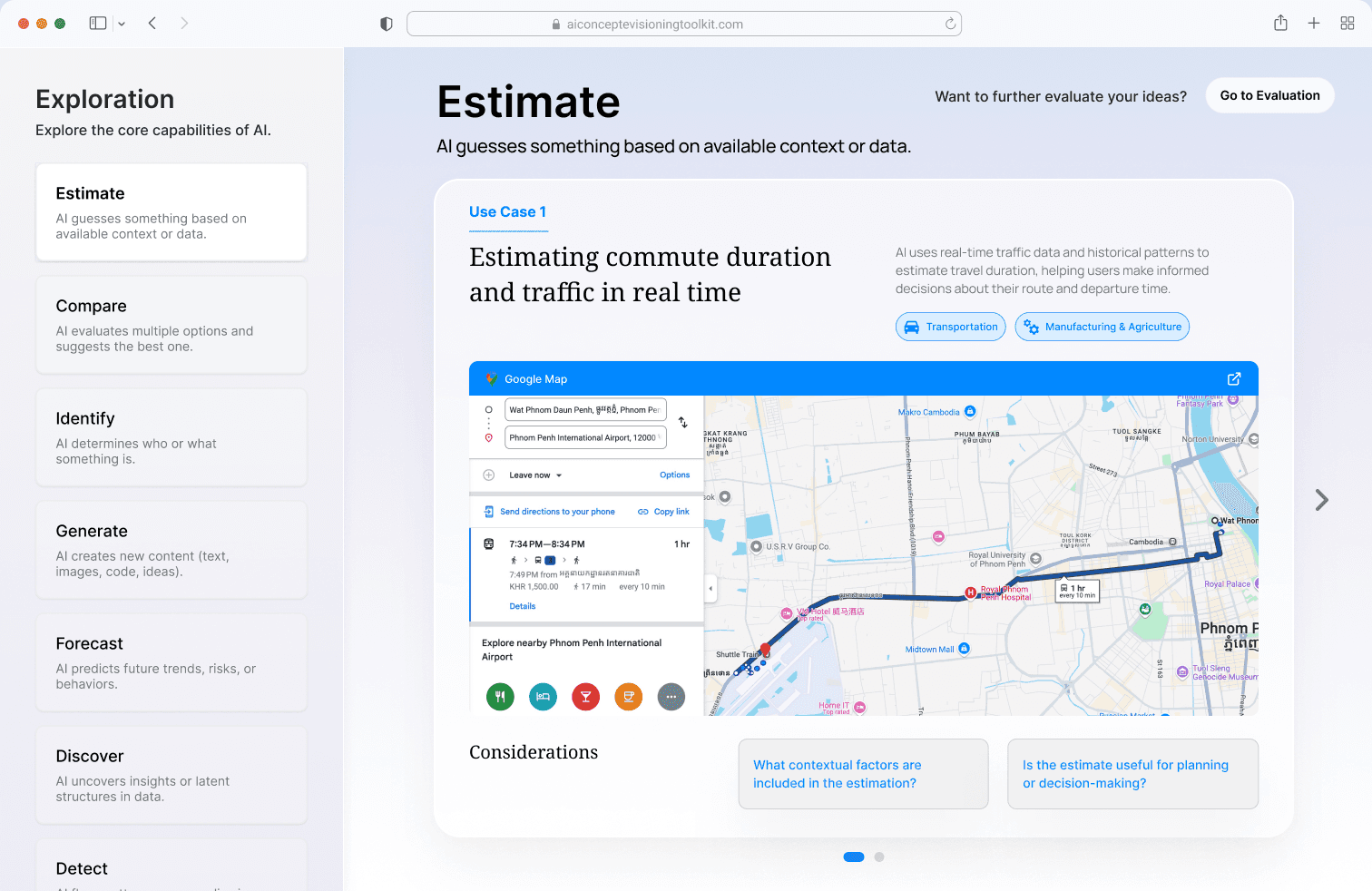Open the privacy shield report icon

pos(387,24)
